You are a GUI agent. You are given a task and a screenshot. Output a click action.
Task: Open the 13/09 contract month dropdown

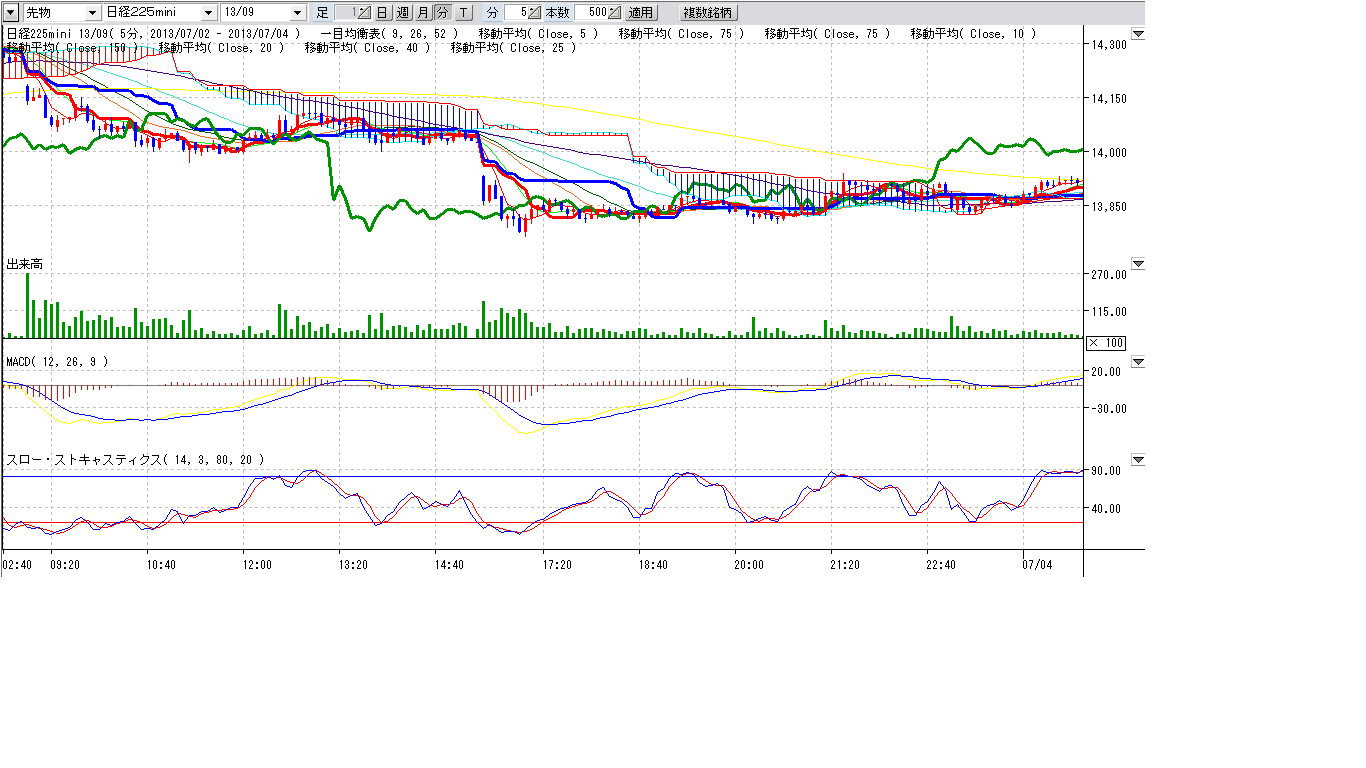point(298,13)
